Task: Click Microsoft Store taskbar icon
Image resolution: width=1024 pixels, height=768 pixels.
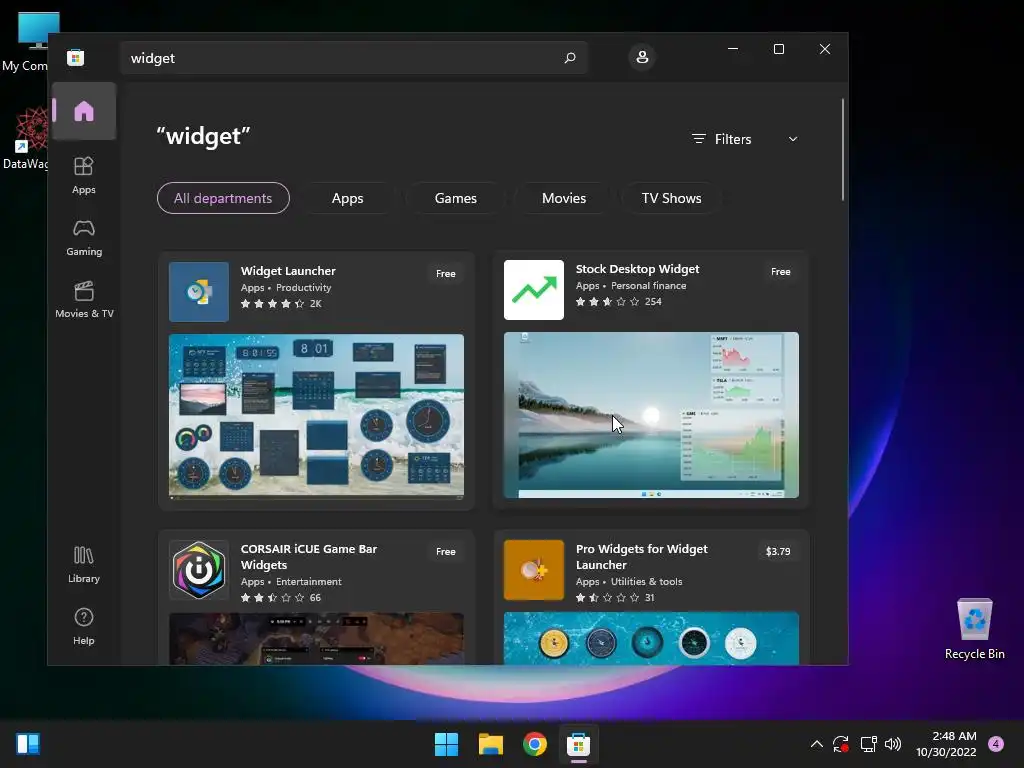Action: click(579, 744)
